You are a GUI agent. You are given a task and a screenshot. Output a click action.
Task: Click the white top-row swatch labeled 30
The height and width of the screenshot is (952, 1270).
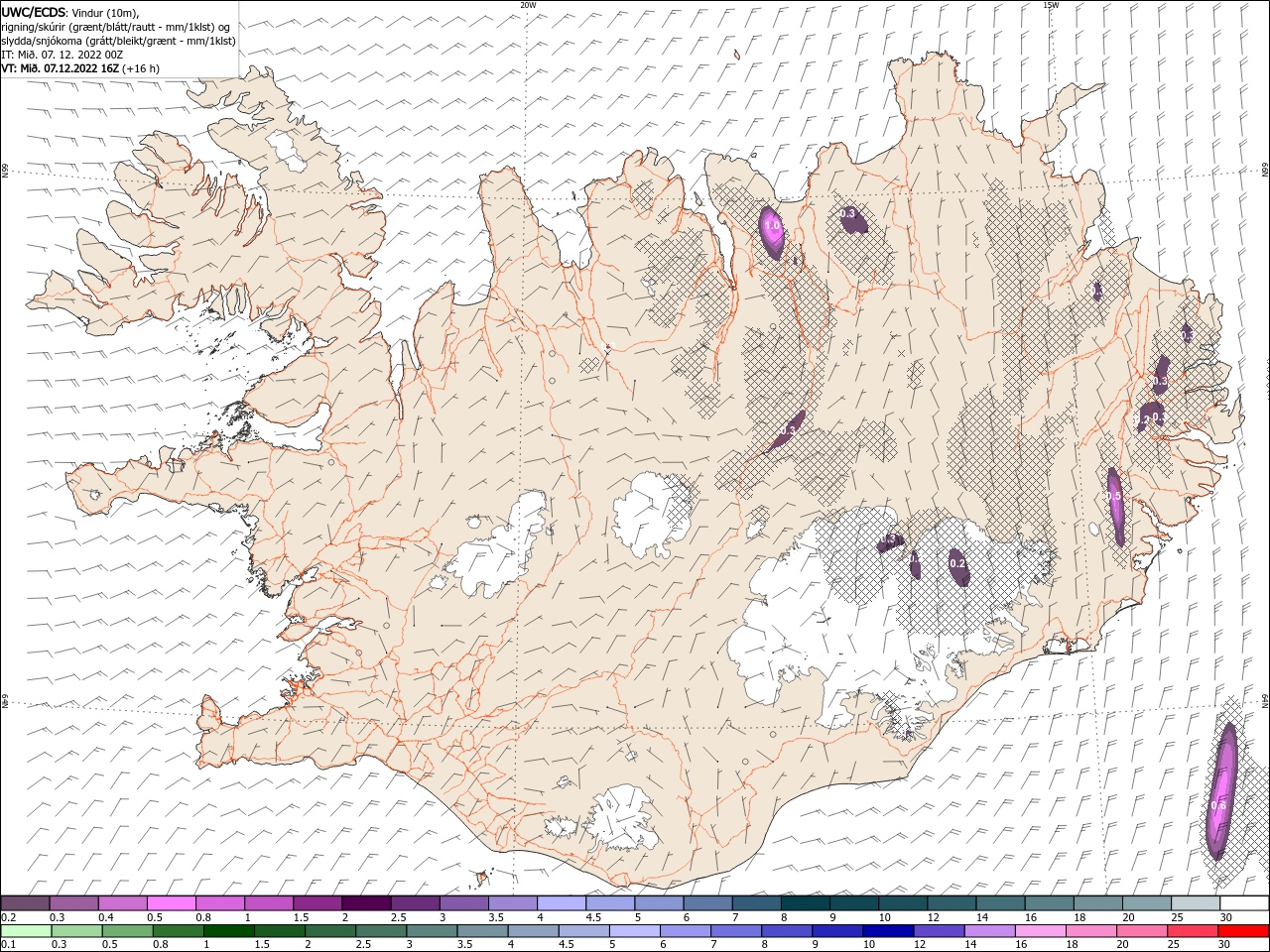1242,903
